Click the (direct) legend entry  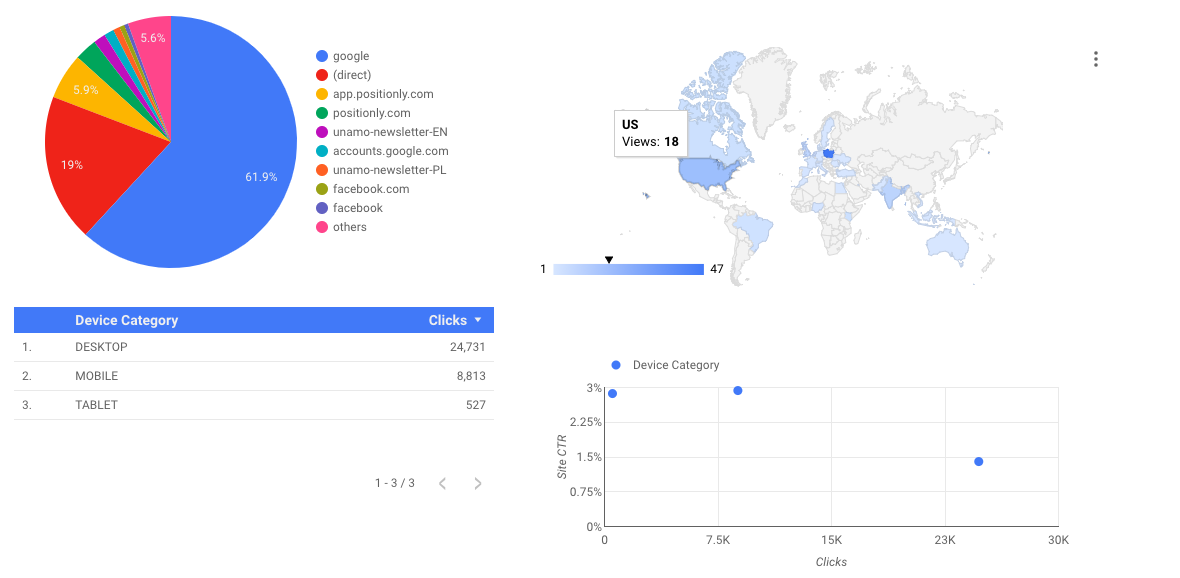pyautogui.click(x=344, y=75)
